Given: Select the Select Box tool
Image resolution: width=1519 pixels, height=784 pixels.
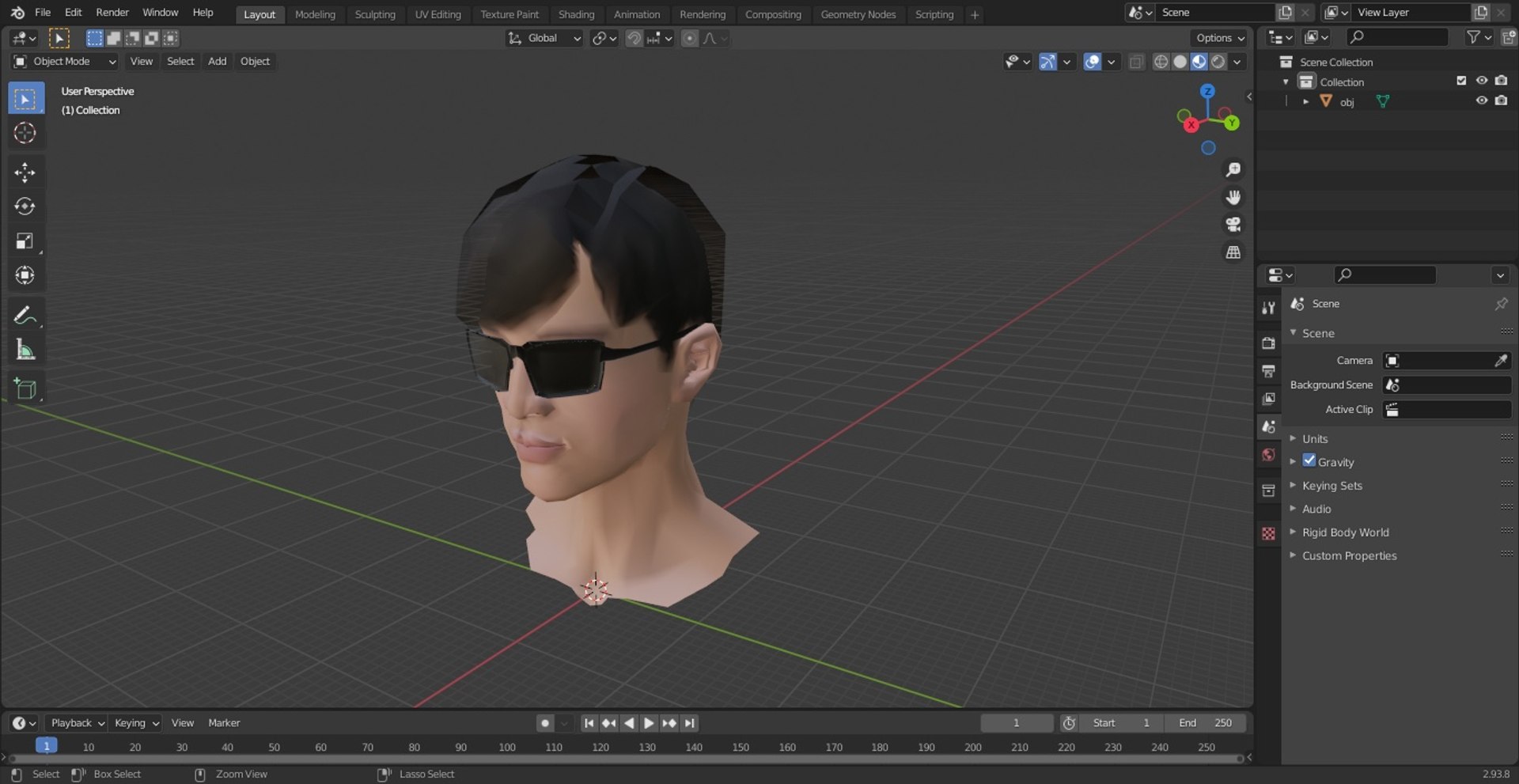Looking at the screenshot, I should tap(25, 99).
